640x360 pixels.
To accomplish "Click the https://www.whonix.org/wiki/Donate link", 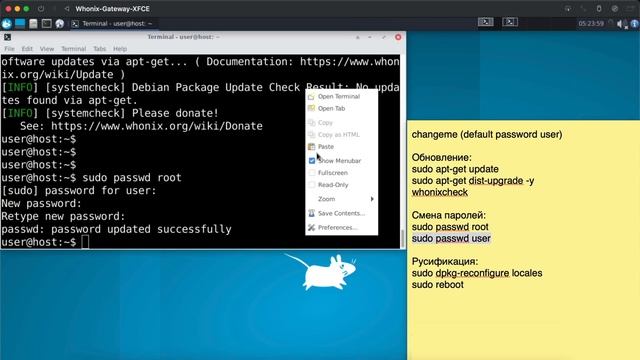I will 157,126.
